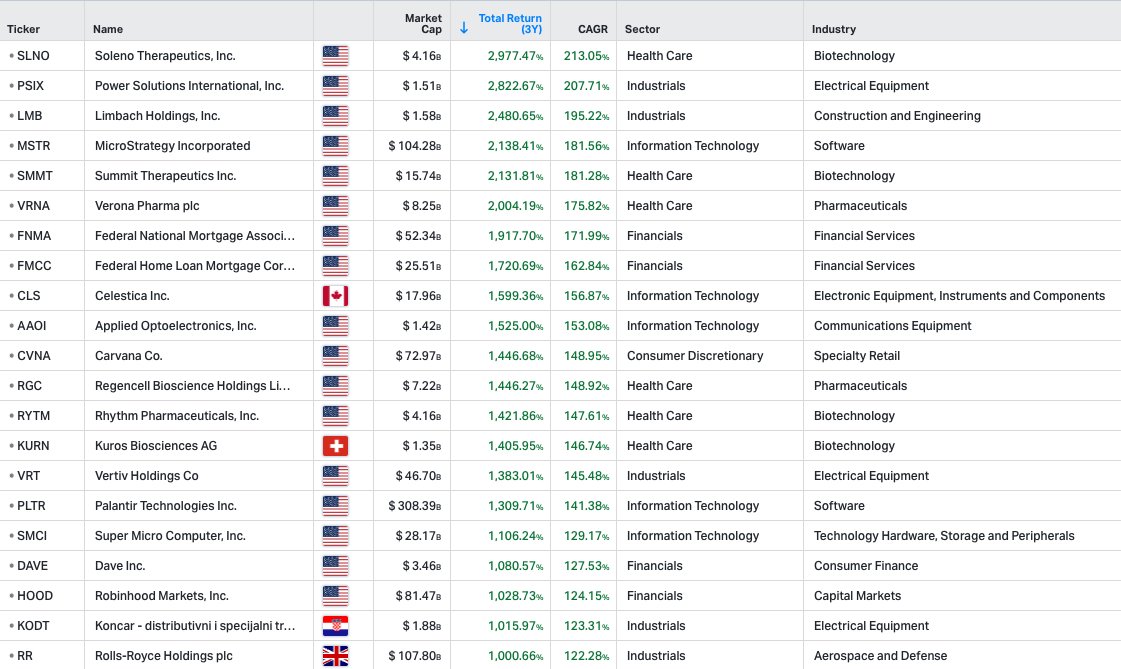Select Federal National Mortgage Association name

click(194, 236)
